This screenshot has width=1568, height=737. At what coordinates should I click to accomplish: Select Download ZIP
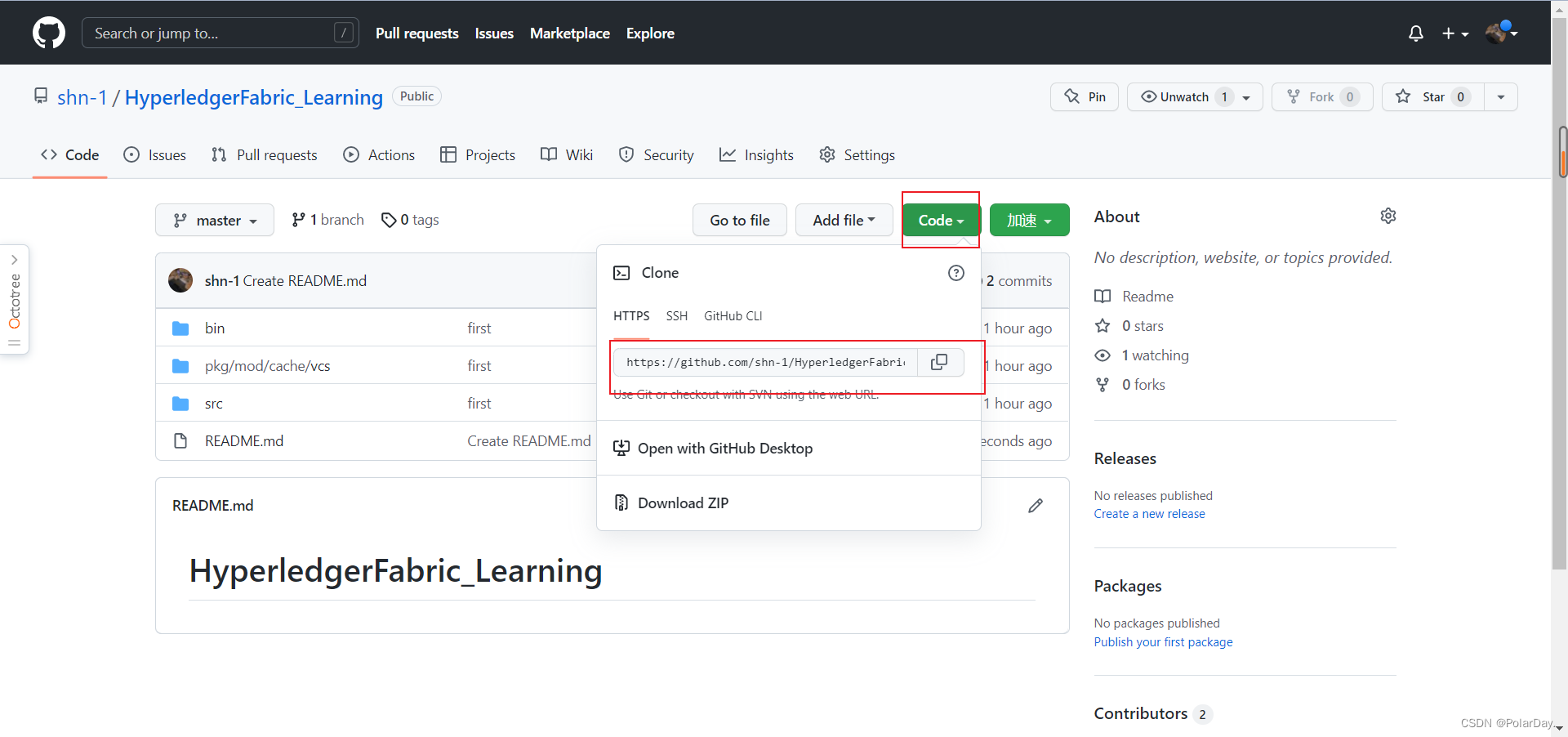click(x=683, y=502)
